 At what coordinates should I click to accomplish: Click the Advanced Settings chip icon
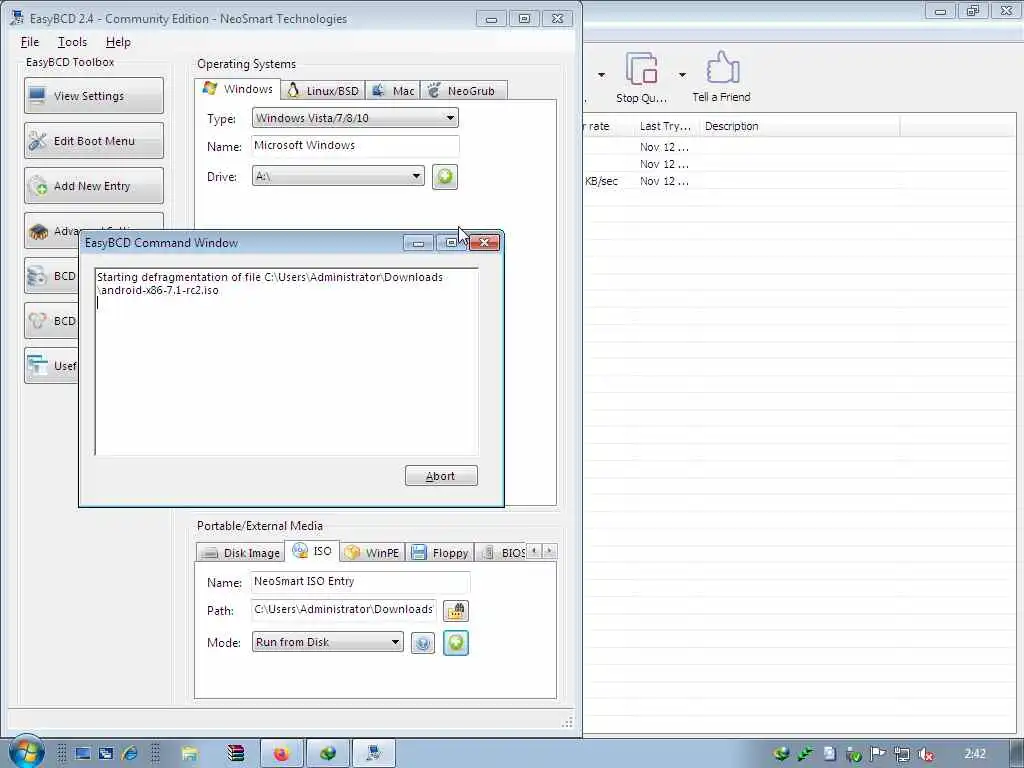click(x=39, y=231)
